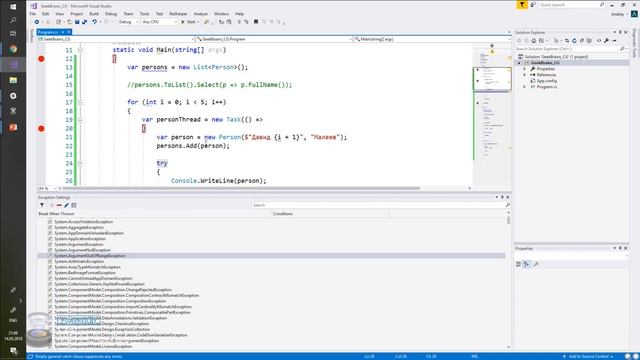Open Home in Solution Explorer toolbar
The width and height of the screenshot is (640, 360).
[x=533, y=41]
